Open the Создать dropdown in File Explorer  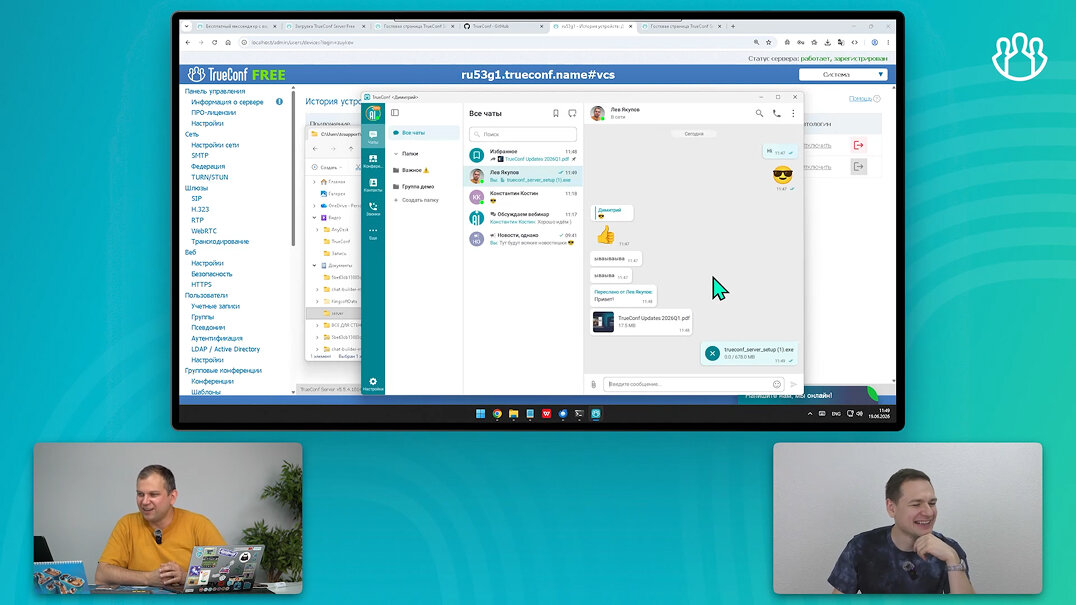coord(327,167)
